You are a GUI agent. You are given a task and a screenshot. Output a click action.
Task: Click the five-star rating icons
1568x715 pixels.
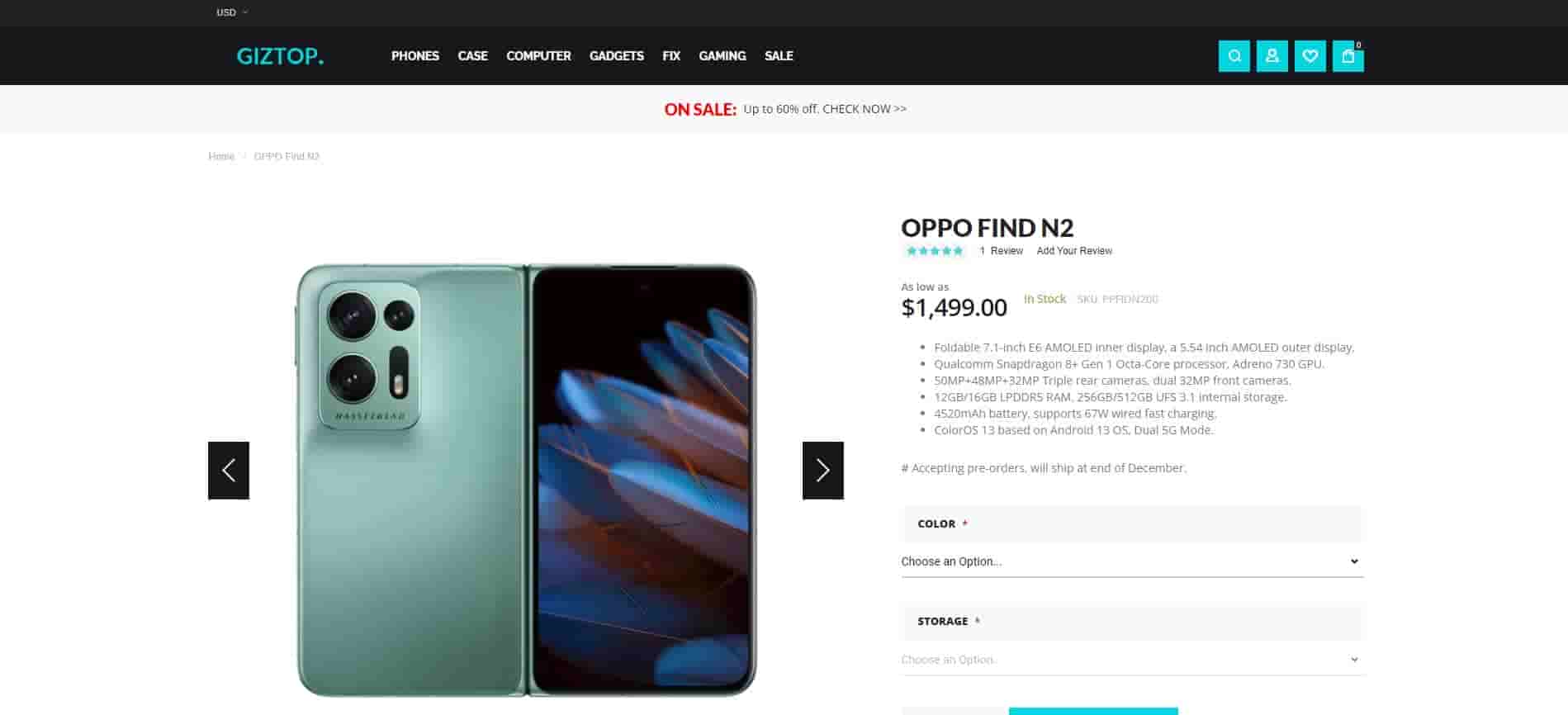(935, 251)
